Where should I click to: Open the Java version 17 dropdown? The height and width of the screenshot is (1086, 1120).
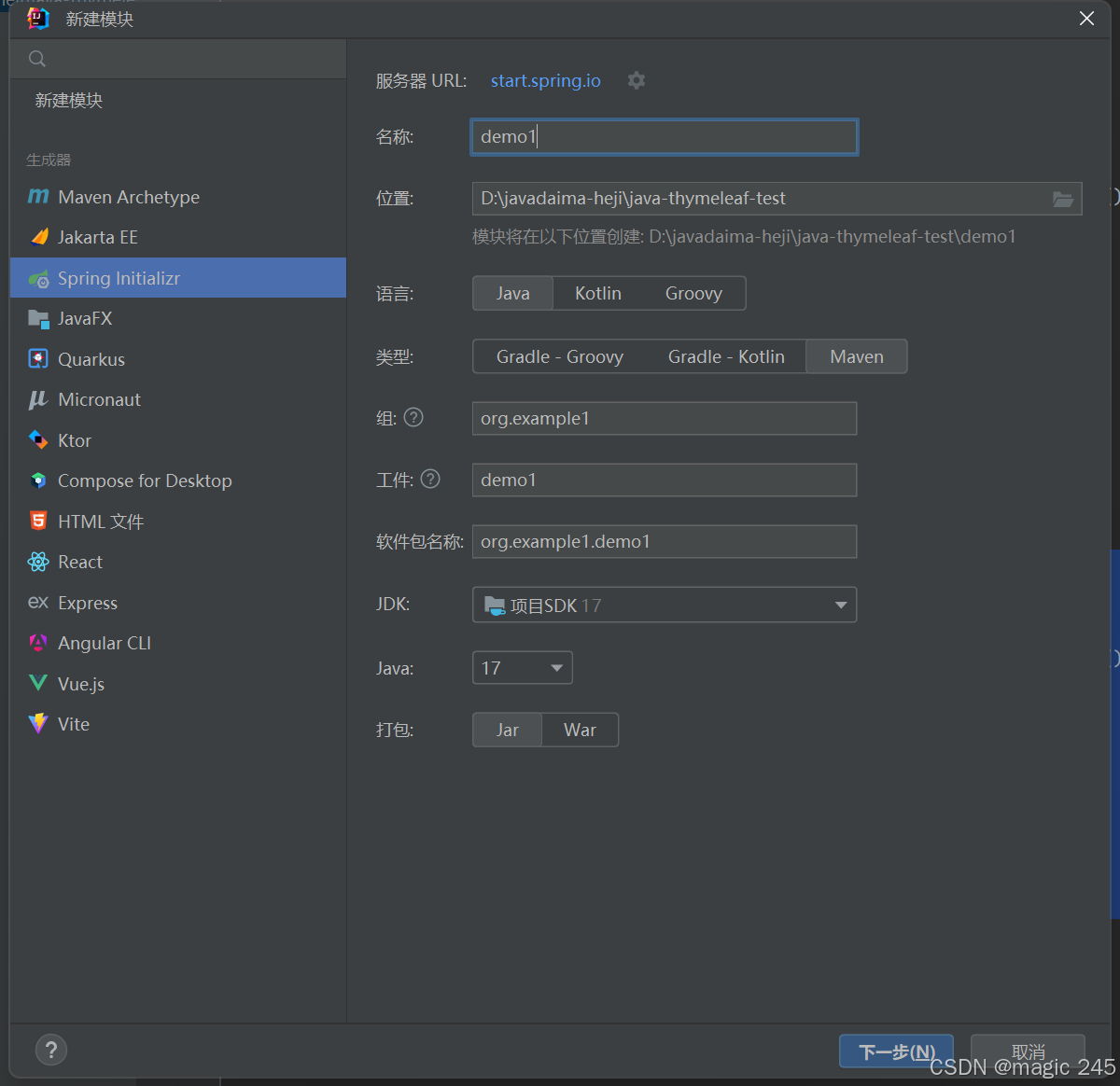click(523, 668)
